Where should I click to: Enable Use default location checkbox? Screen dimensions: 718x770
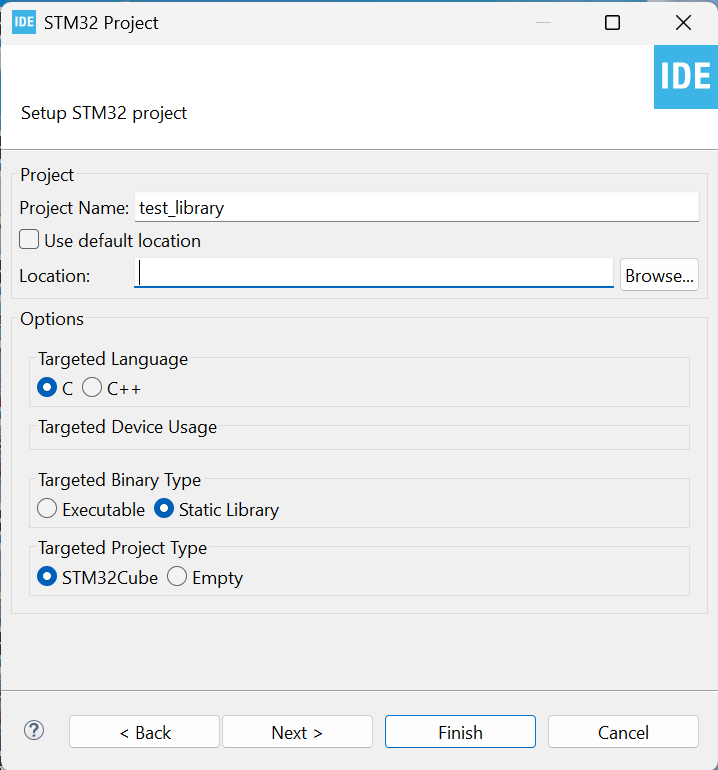(30, 240)
